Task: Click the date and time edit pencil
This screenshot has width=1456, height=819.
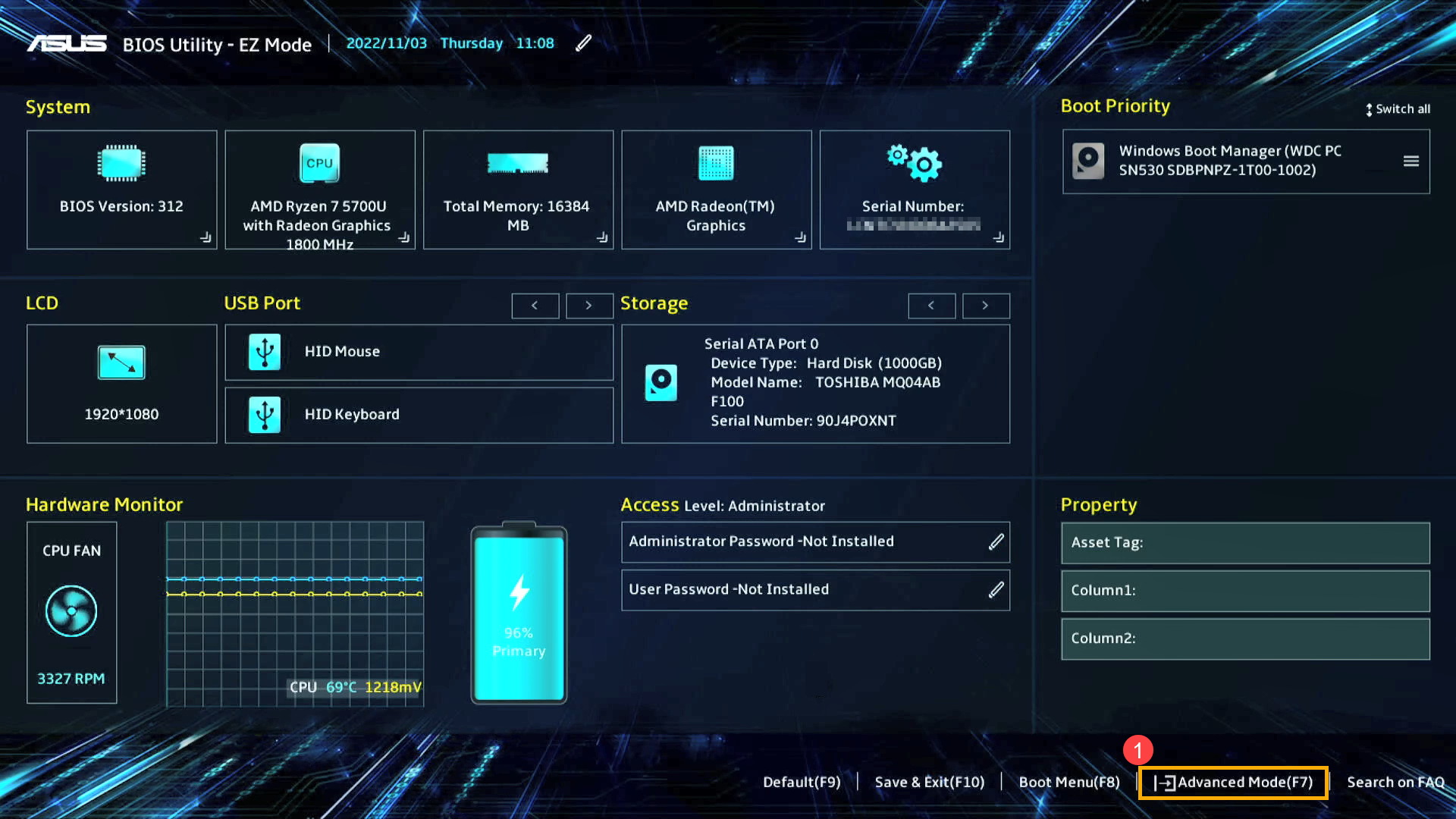Action: (x=582, y=43)
